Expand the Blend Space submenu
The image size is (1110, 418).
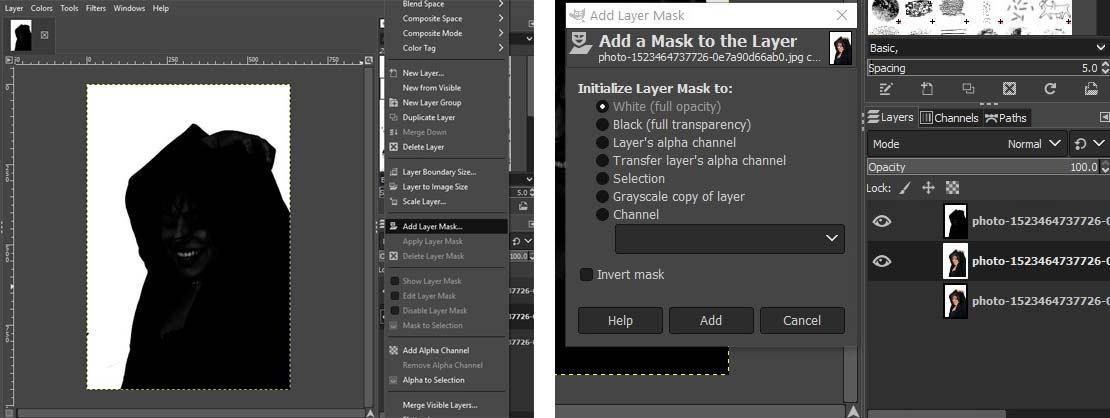pos(447,4)
